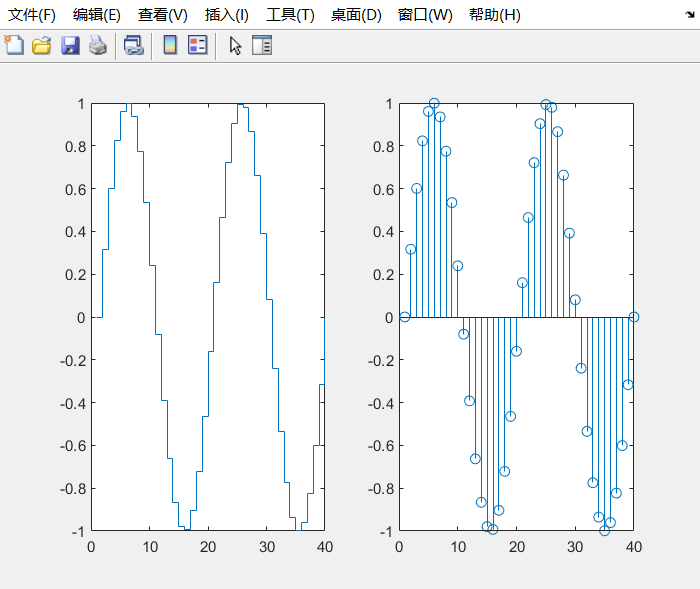
Task: Click y-axis label 0.8 on the left plot
Action: (75, 146)
